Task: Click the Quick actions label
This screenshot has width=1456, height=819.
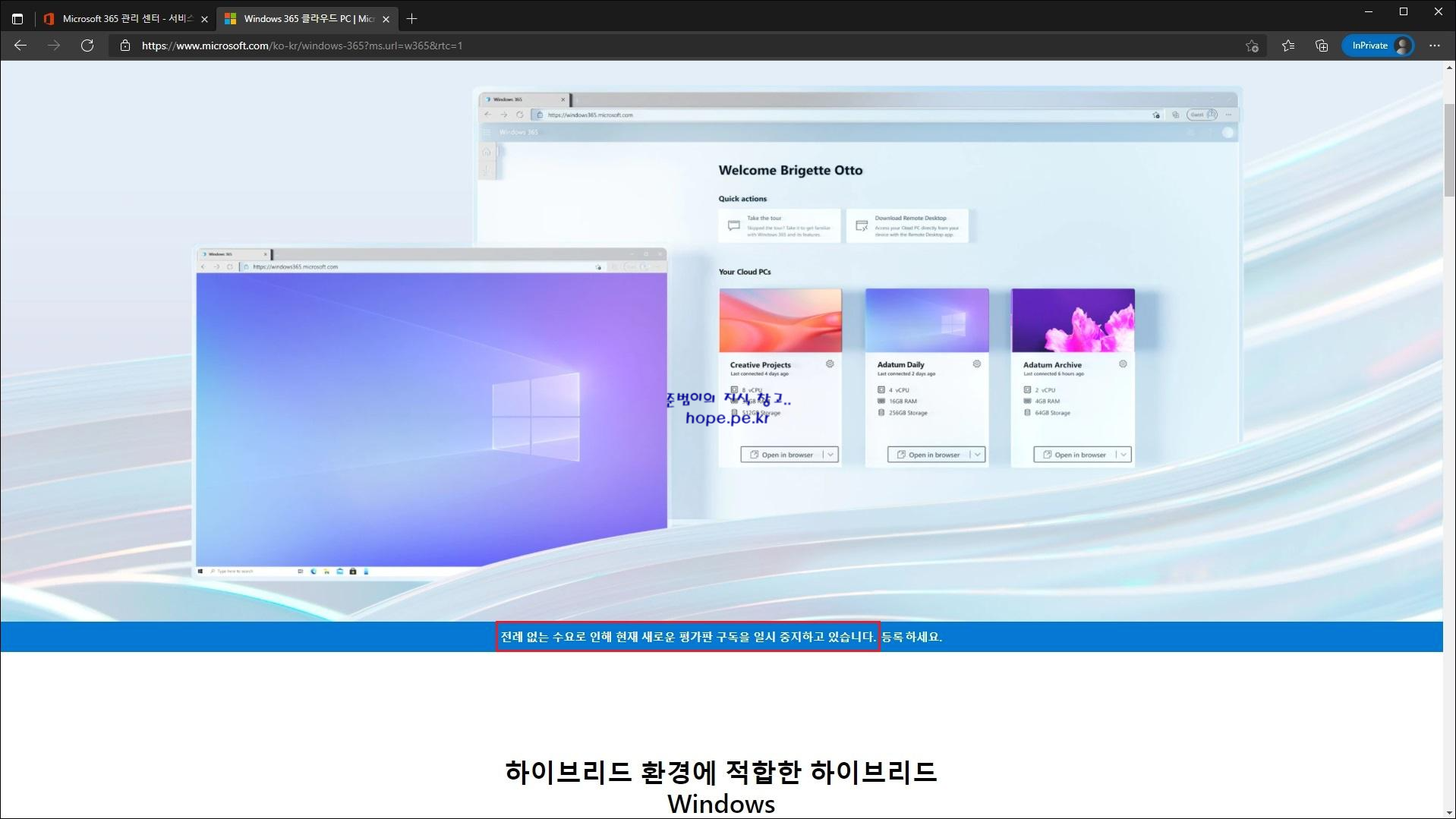Action: pyautogui.click(x=742, y=199)
